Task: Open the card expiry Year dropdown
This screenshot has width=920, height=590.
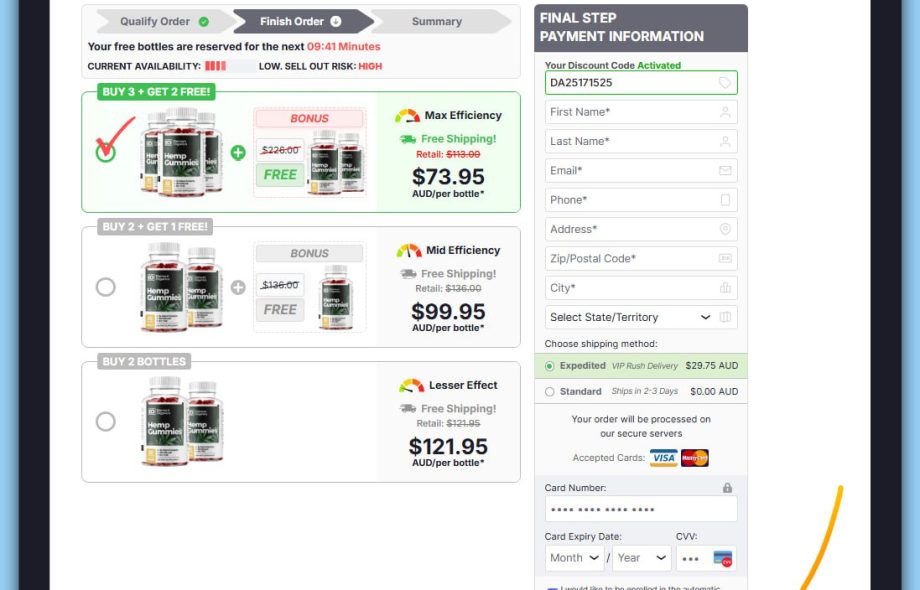Action: point(641,558)
